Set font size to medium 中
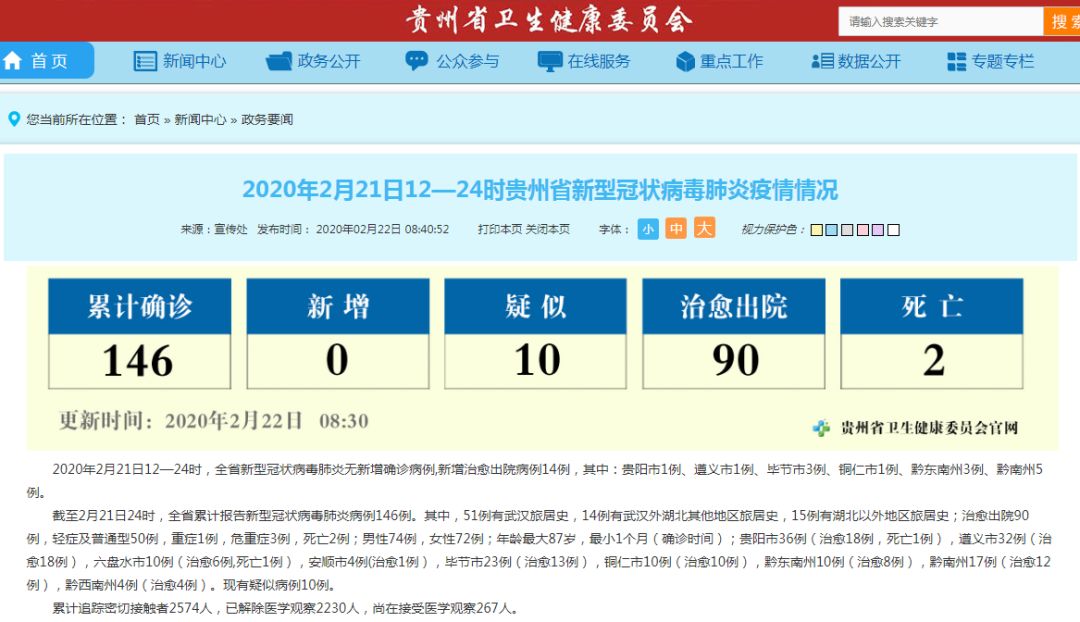 pyautogui.click(x=677, y=229)
